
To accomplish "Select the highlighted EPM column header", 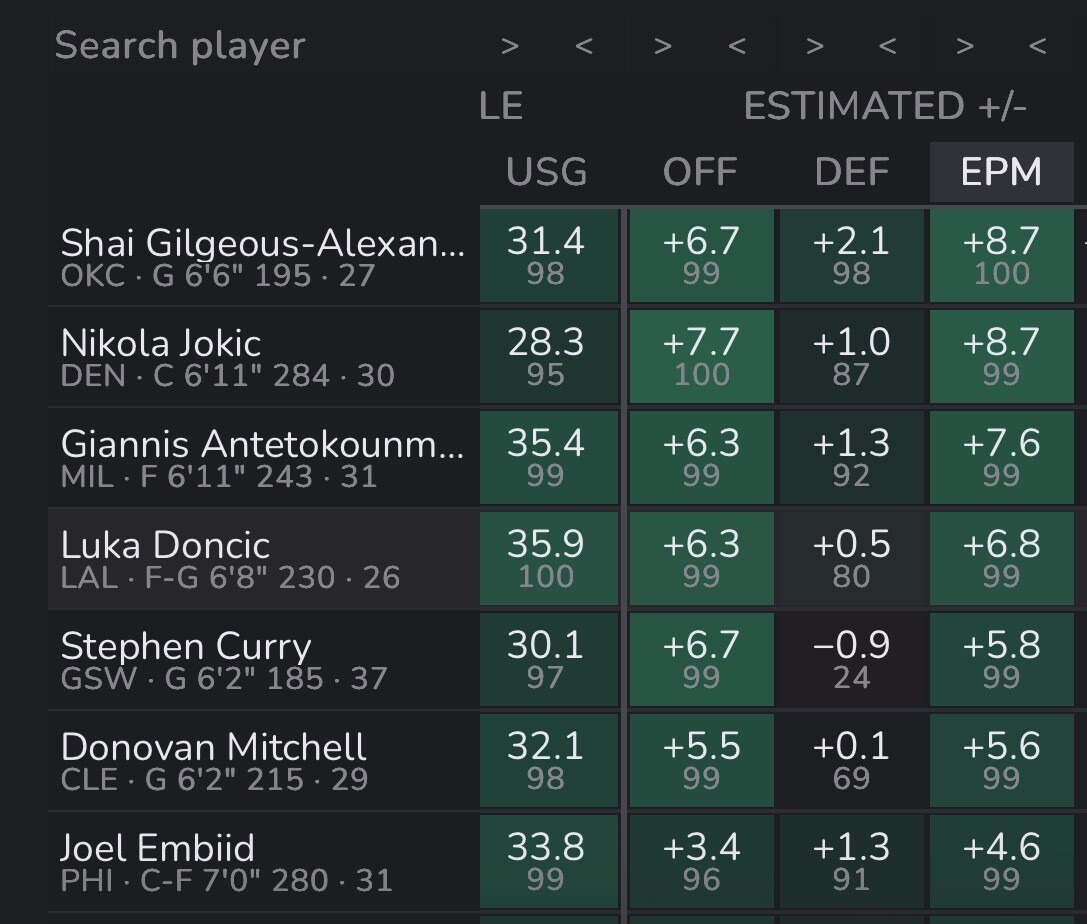I will tap(1001, 172).
